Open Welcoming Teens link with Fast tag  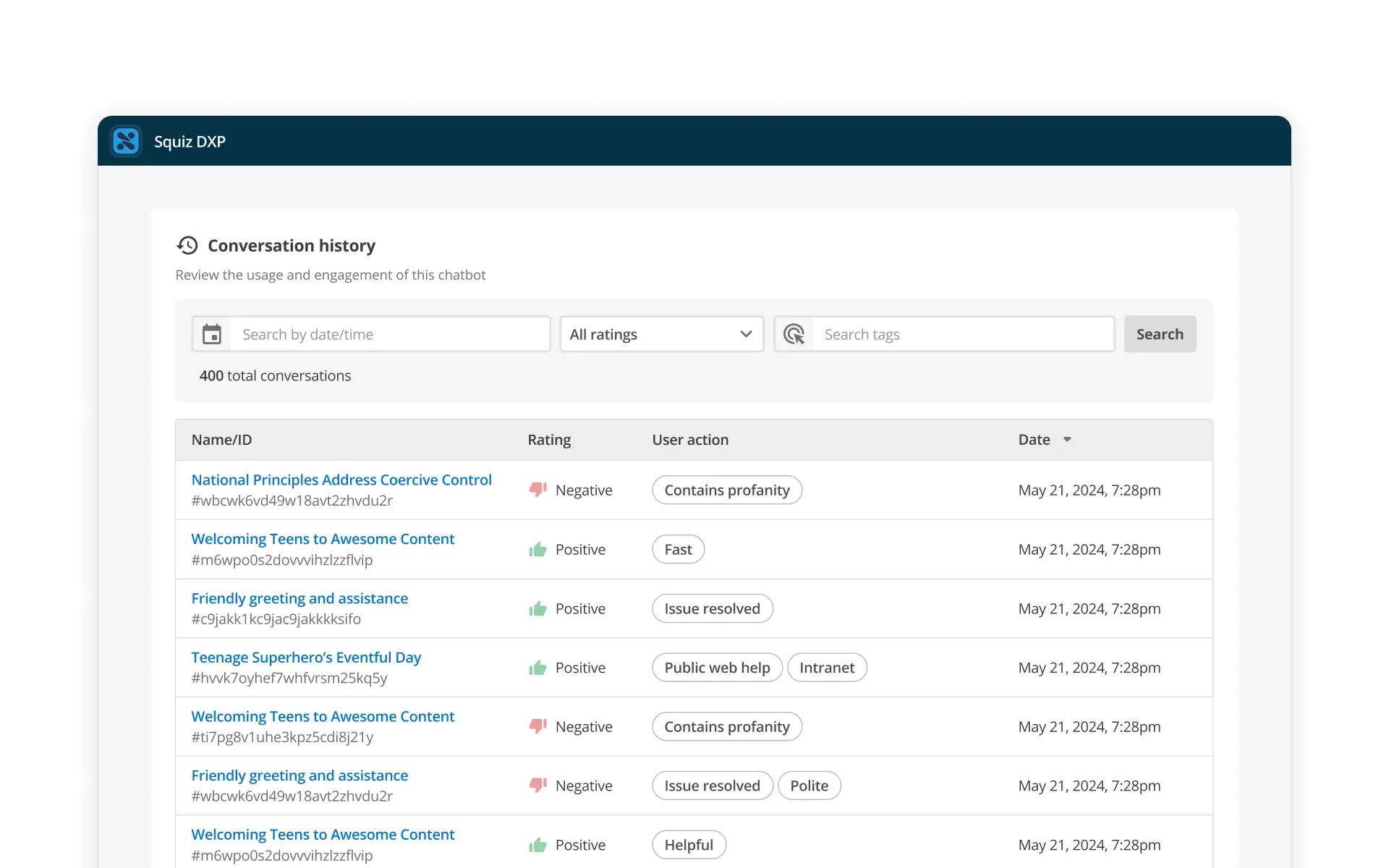click(323, 539)
